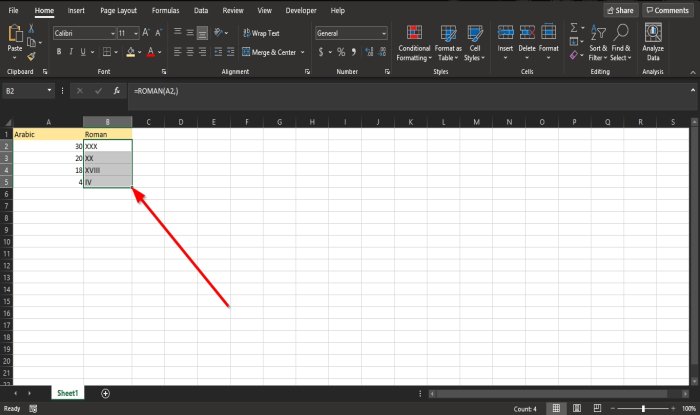The width and height of the screenshot is (700, 415).
Task: Click the Decrease Indent icon
Action: point(218,52)
